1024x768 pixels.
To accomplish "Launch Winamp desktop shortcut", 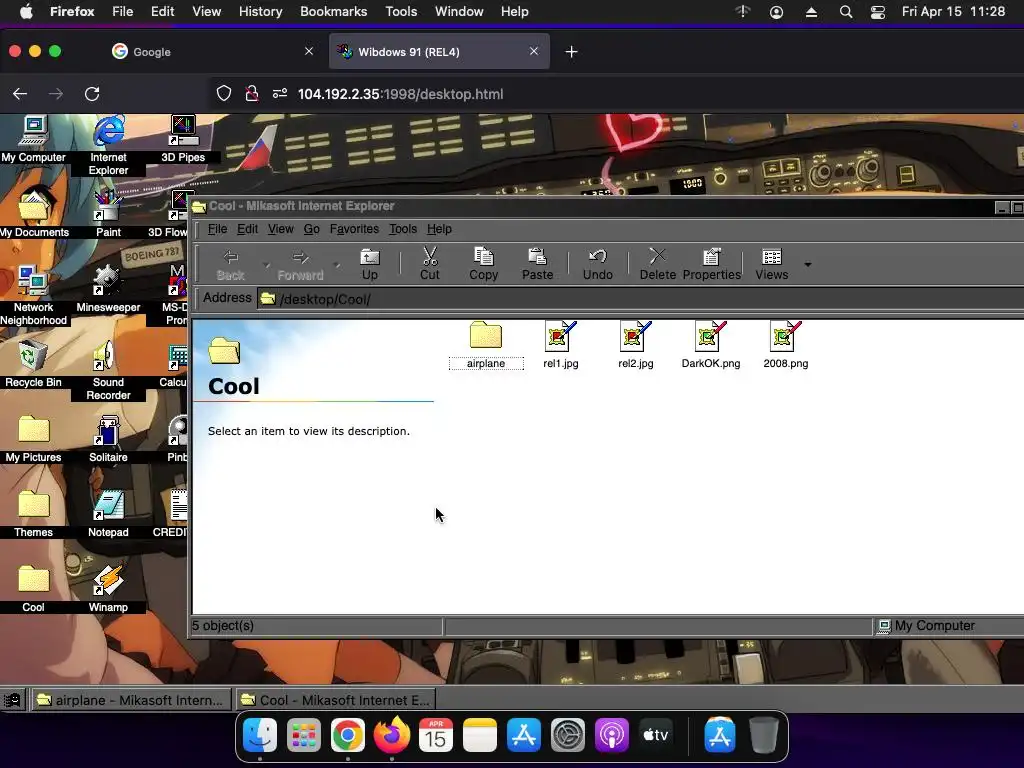I will 108,588.
